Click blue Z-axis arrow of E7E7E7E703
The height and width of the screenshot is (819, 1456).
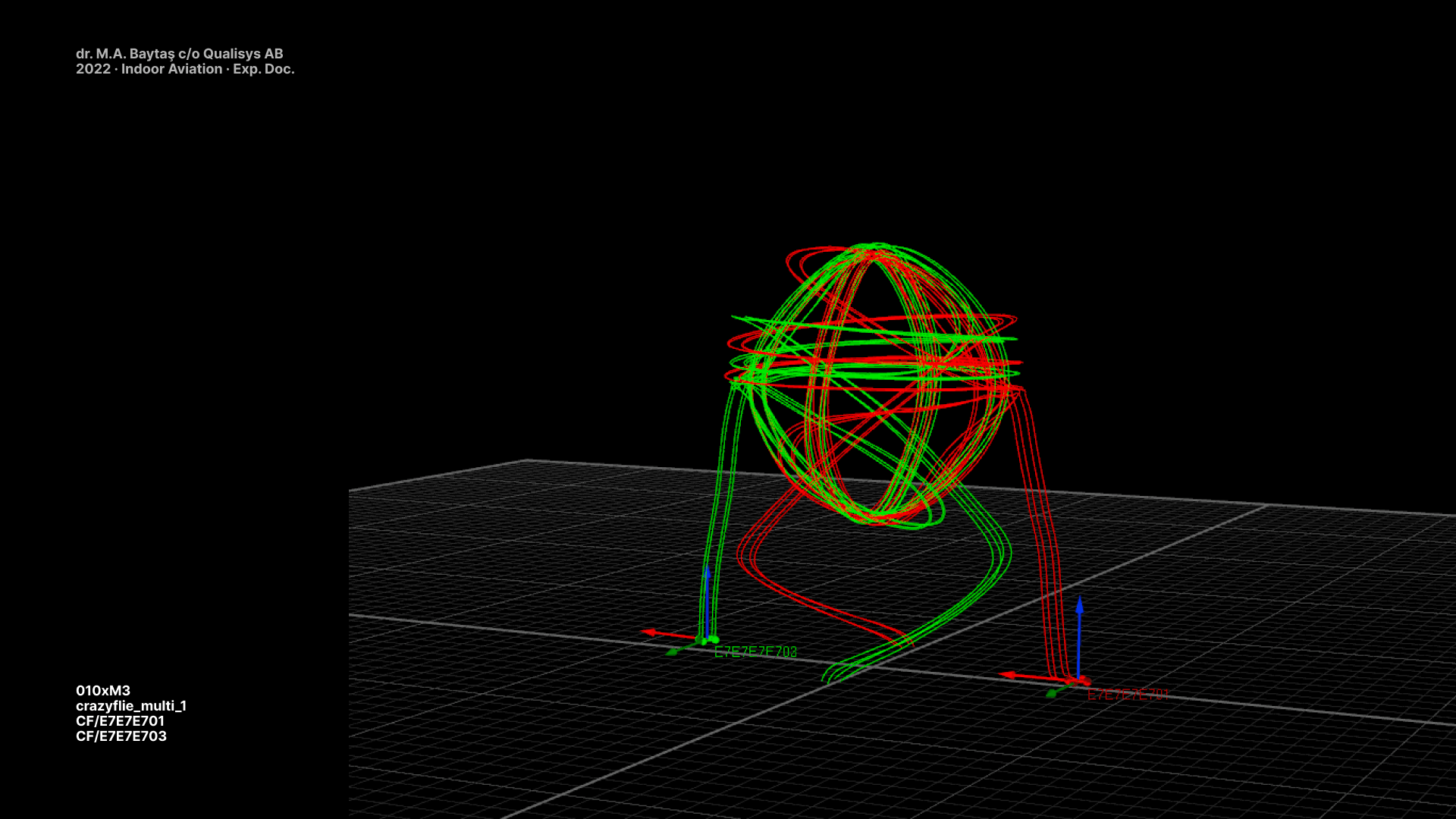tap(707, 601)
